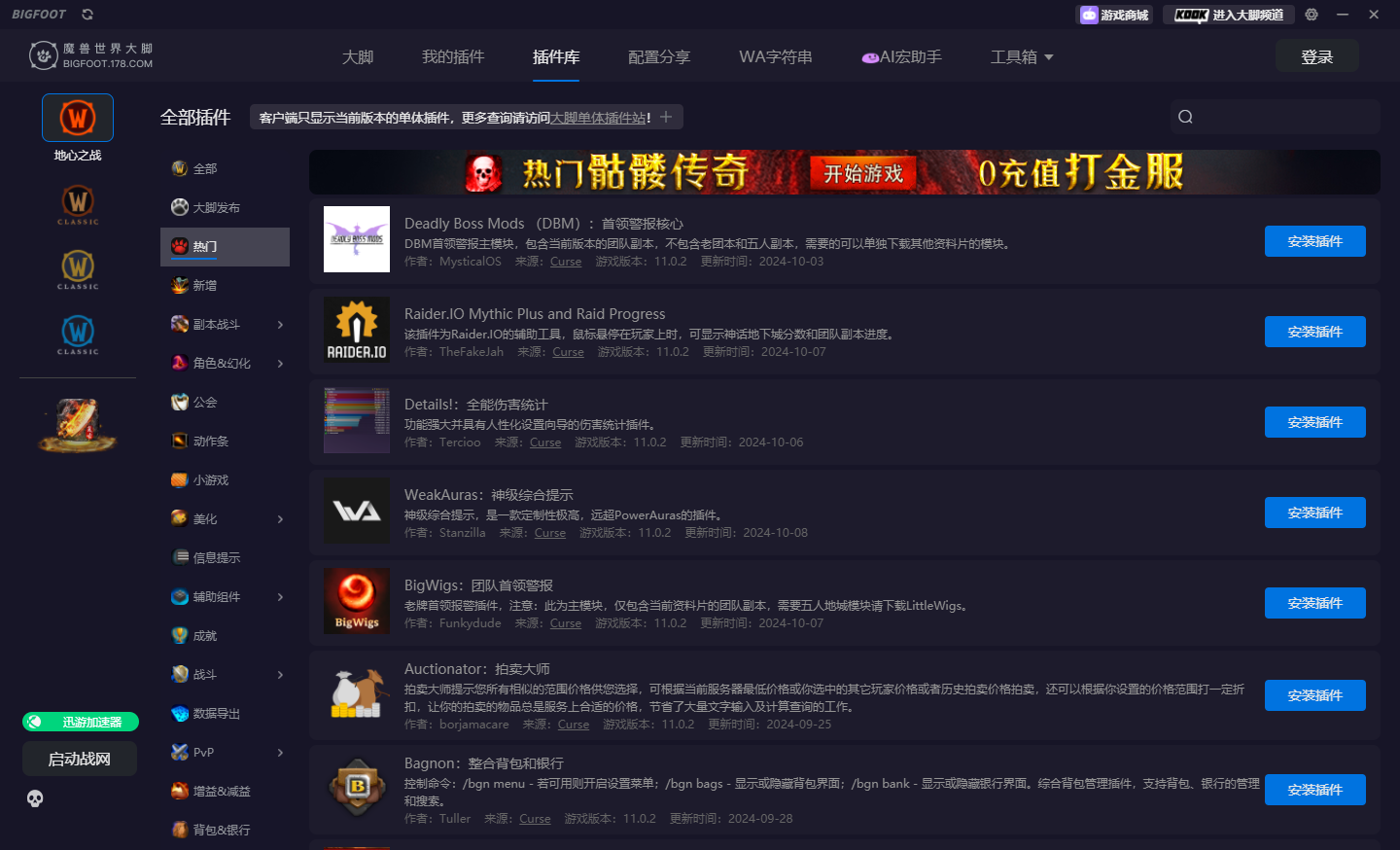This screenshot has width=1400, height=850.
Task: Click the skull icon at bottom left
Action: point(35,798)
